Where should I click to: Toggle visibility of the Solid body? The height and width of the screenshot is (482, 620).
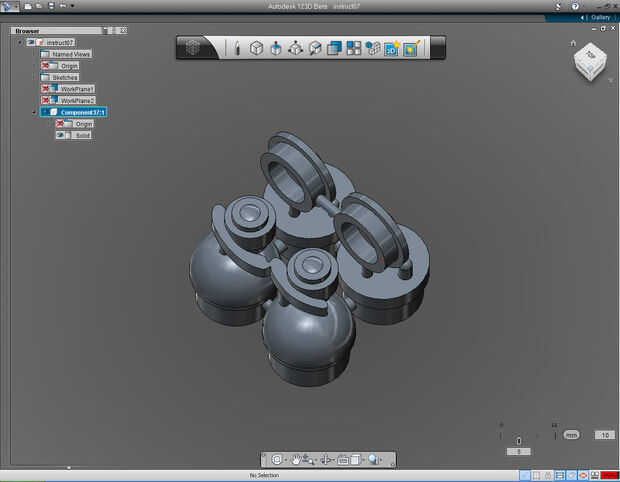click(61, 135)
